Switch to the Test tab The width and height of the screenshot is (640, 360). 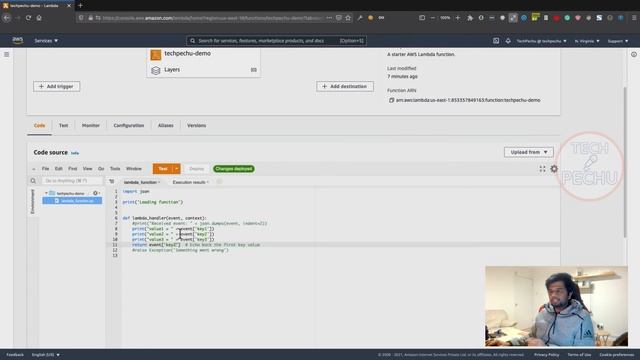pos(63,126)
